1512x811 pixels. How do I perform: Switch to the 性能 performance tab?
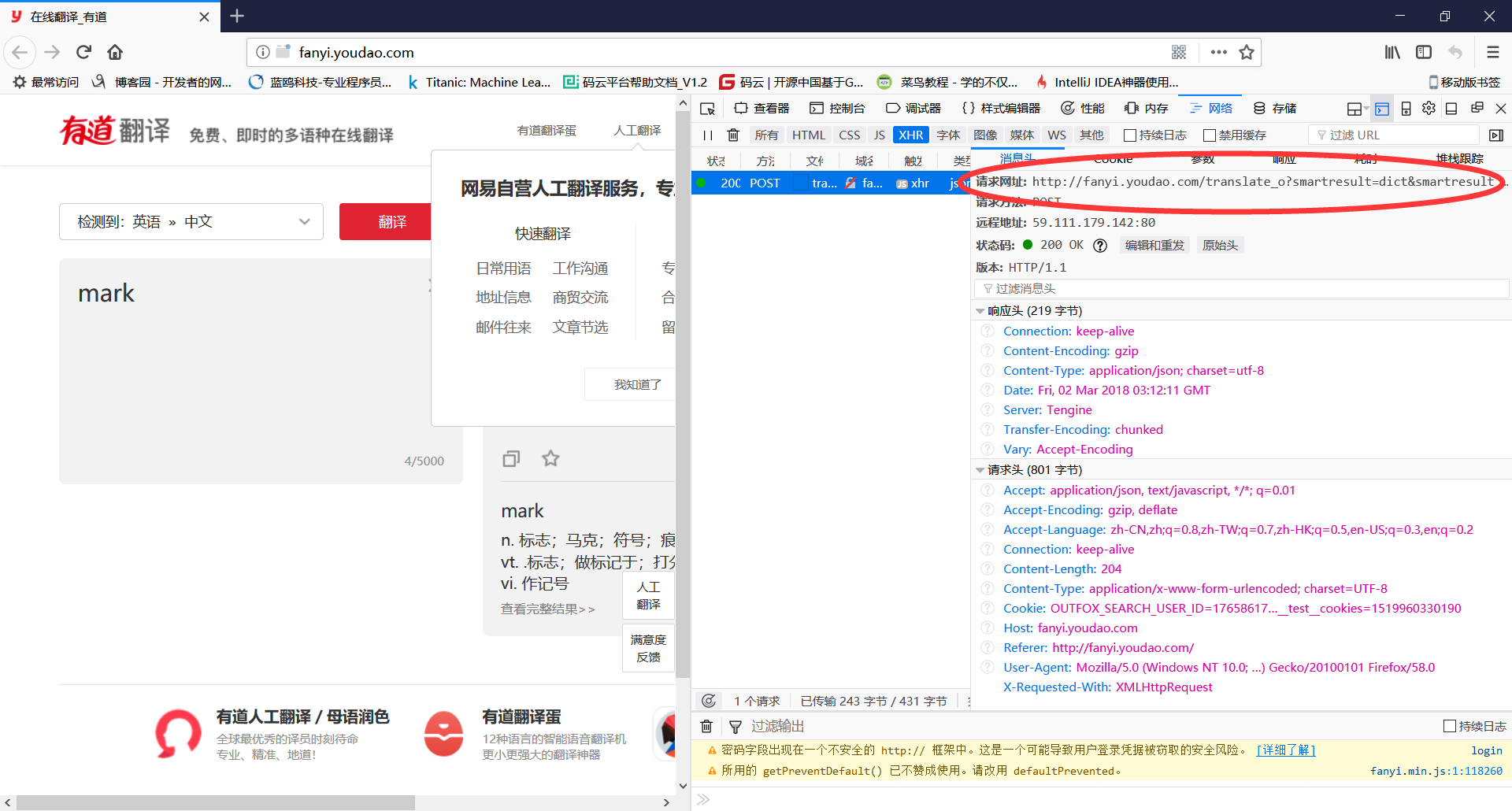(x=1083, y=109)
